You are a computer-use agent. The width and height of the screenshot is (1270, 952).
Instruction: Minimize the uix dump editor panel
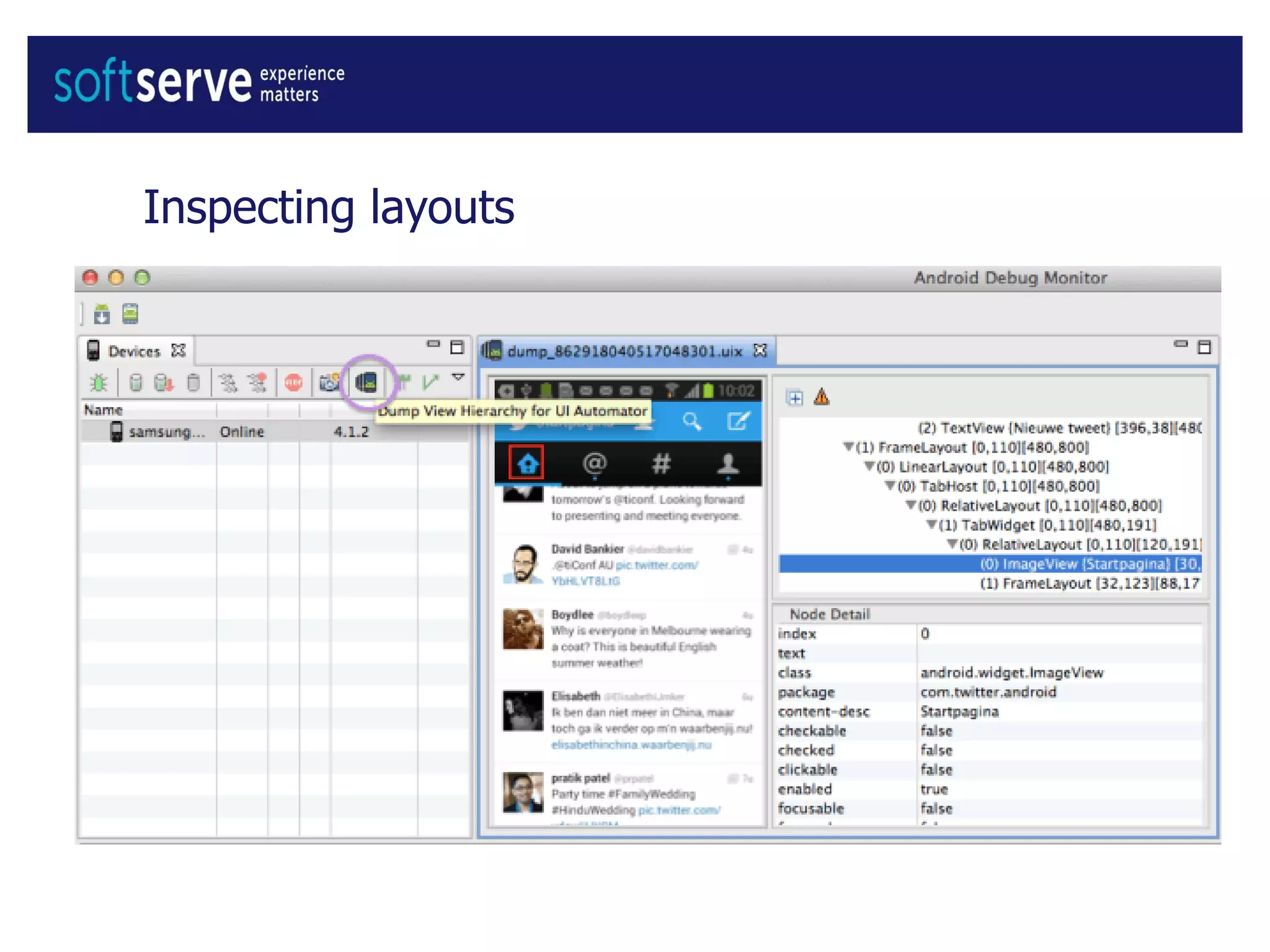[x=1181, y=343]
